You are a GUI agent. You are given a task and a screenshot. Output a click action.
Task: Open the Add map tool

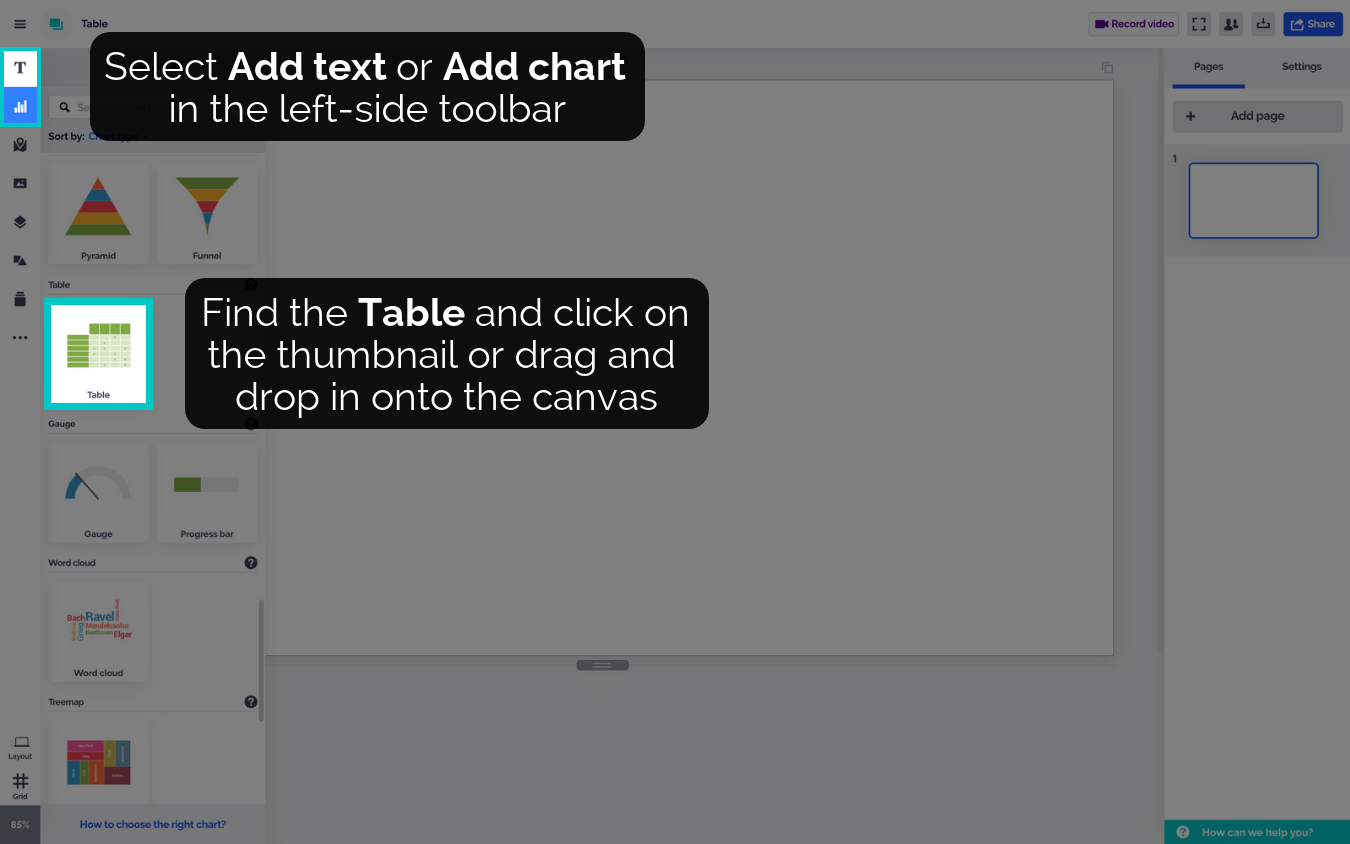point(20,145)
